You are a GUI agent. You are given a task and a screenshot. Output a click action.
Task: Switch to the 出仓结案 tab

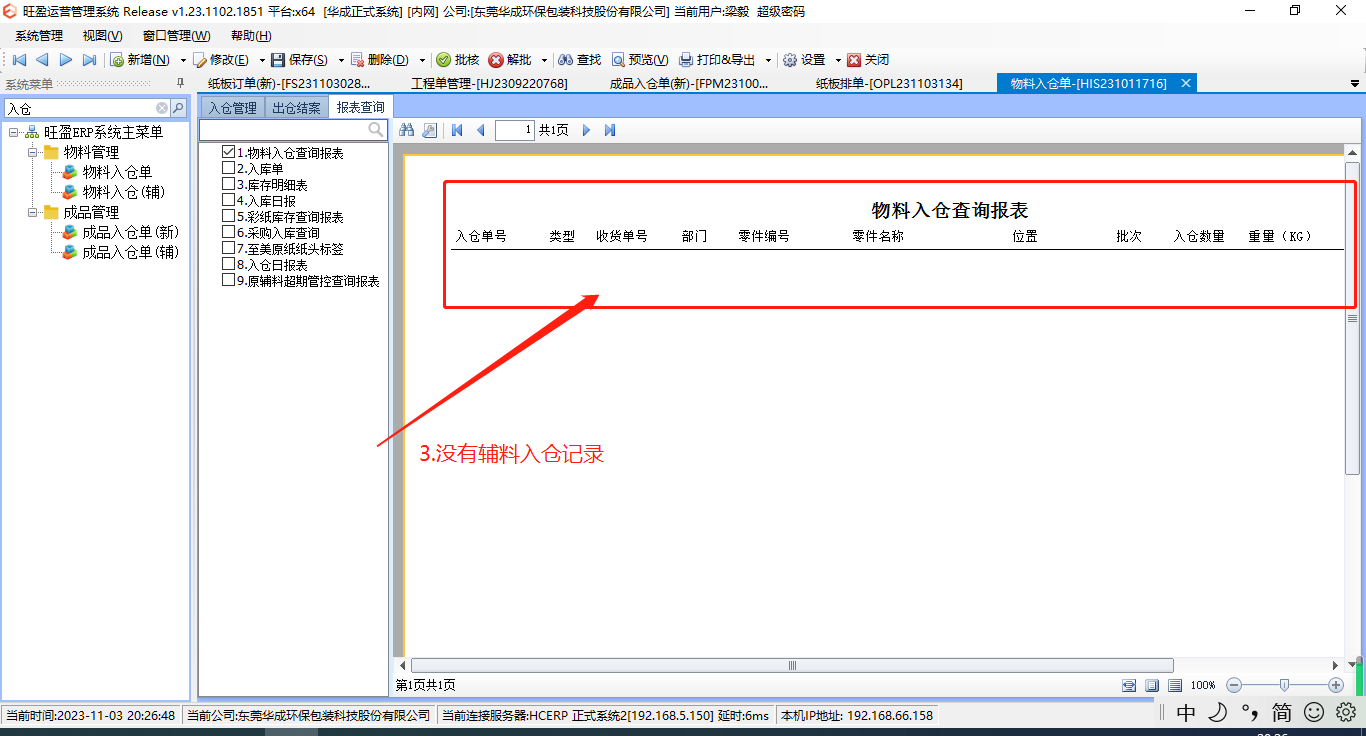(296, 108)
